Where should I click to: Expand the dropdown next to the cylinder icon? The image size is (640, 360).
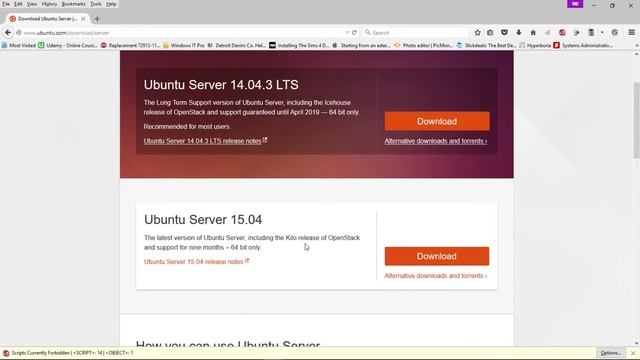(x=602, y=33)
